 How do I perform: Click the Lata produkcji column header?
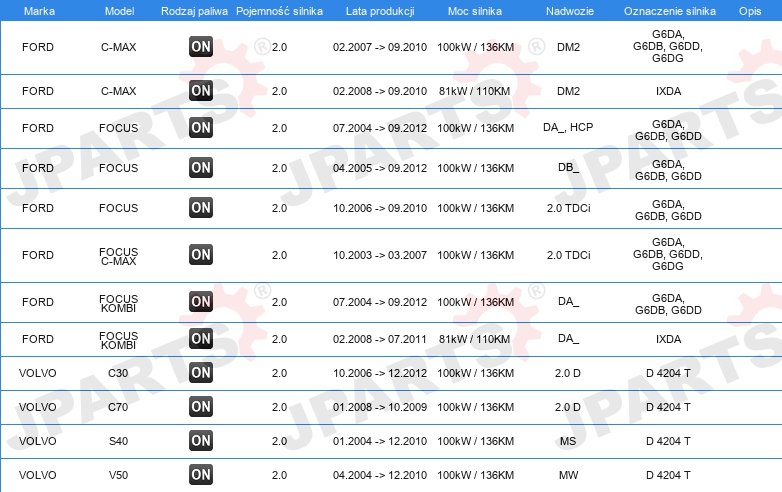coord(380,11)
